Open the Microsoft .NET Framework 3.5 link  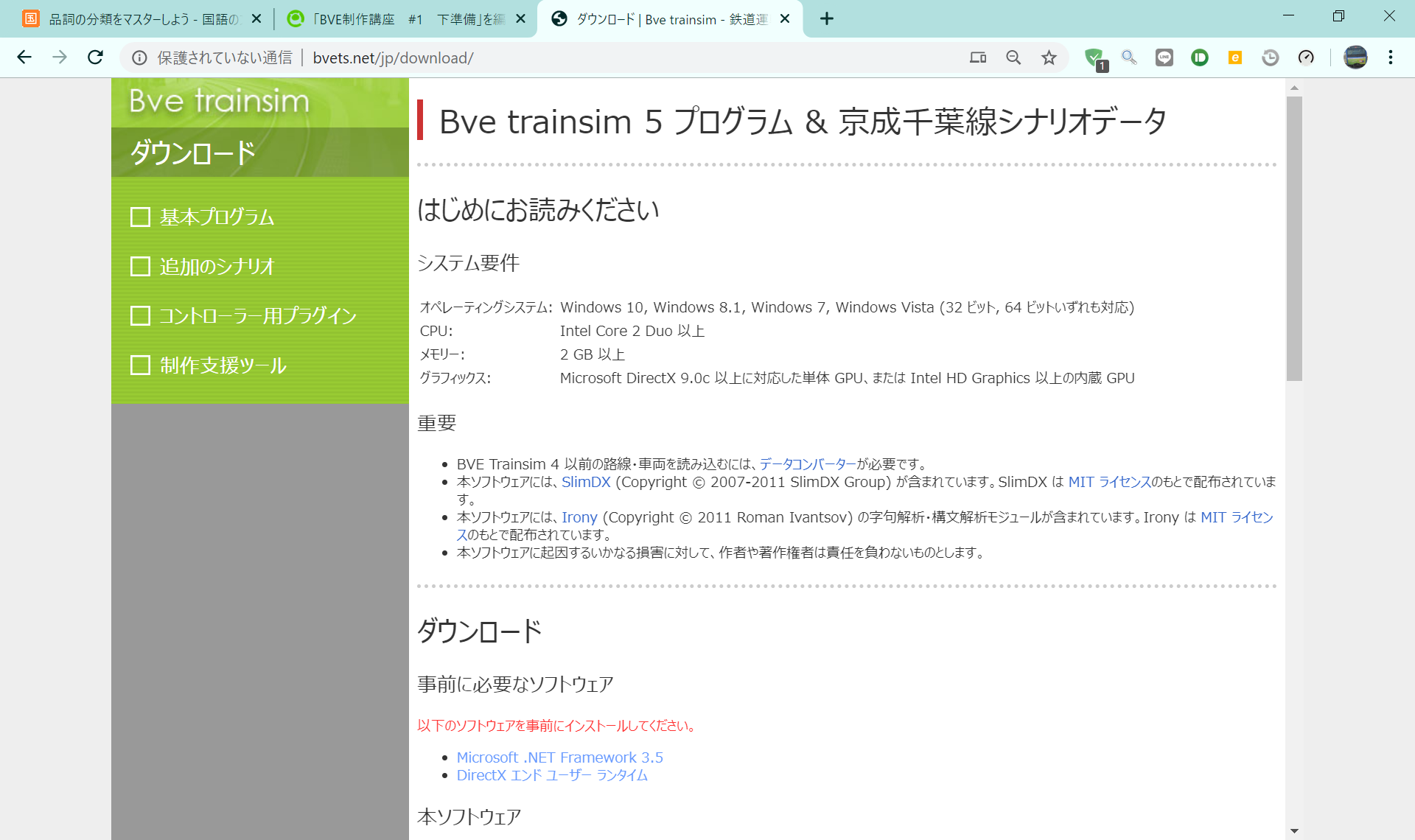[x=559, y=757]
